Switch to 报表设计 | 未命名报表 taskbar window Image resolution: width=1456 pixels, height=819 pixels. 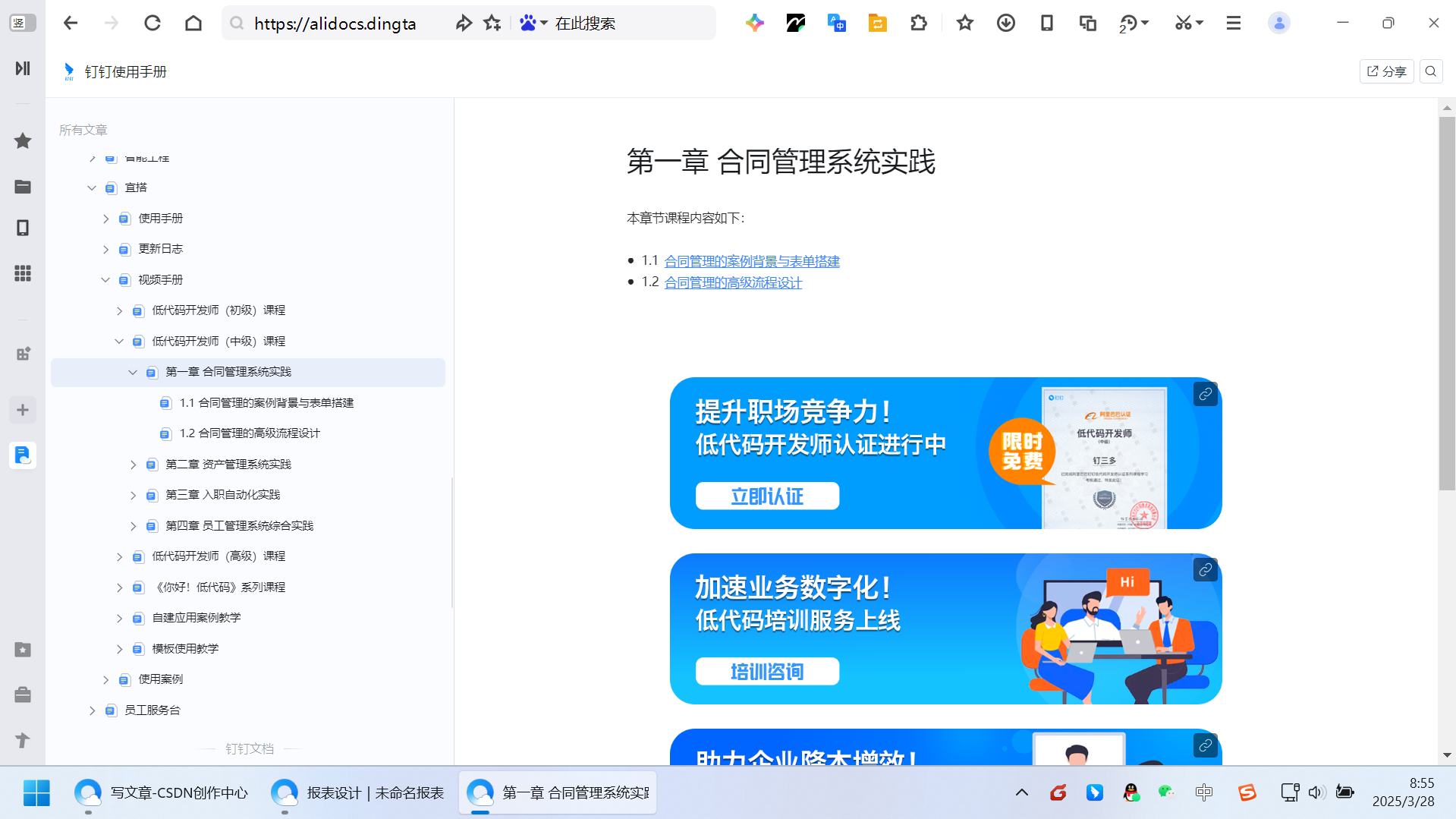pyautogui.click(x=357, y=792)
